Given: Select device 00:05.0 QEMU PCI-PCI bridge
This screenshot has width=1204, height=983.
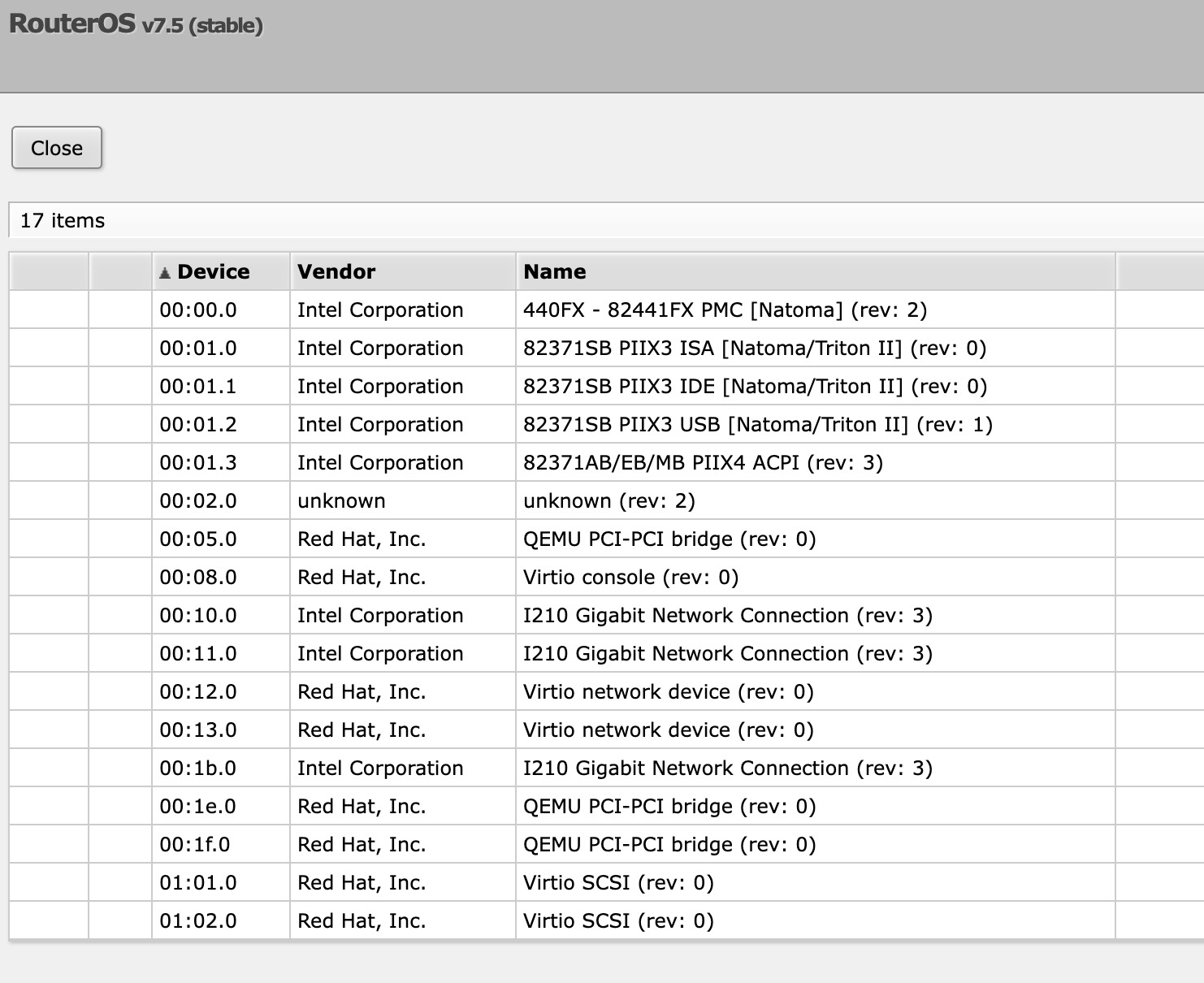Looking at the screenshot, I should tap(669, 539).
